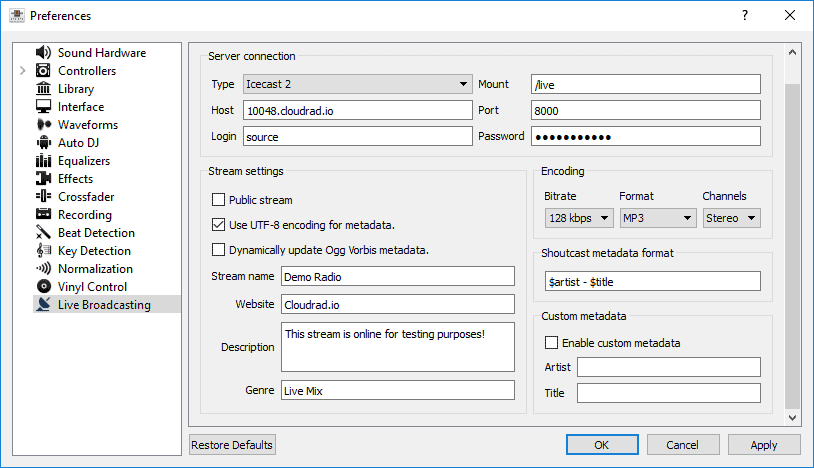The width and height of the screenshot is (814, 468).
Task: Click the custom metadata Title field
Action: 669,393
